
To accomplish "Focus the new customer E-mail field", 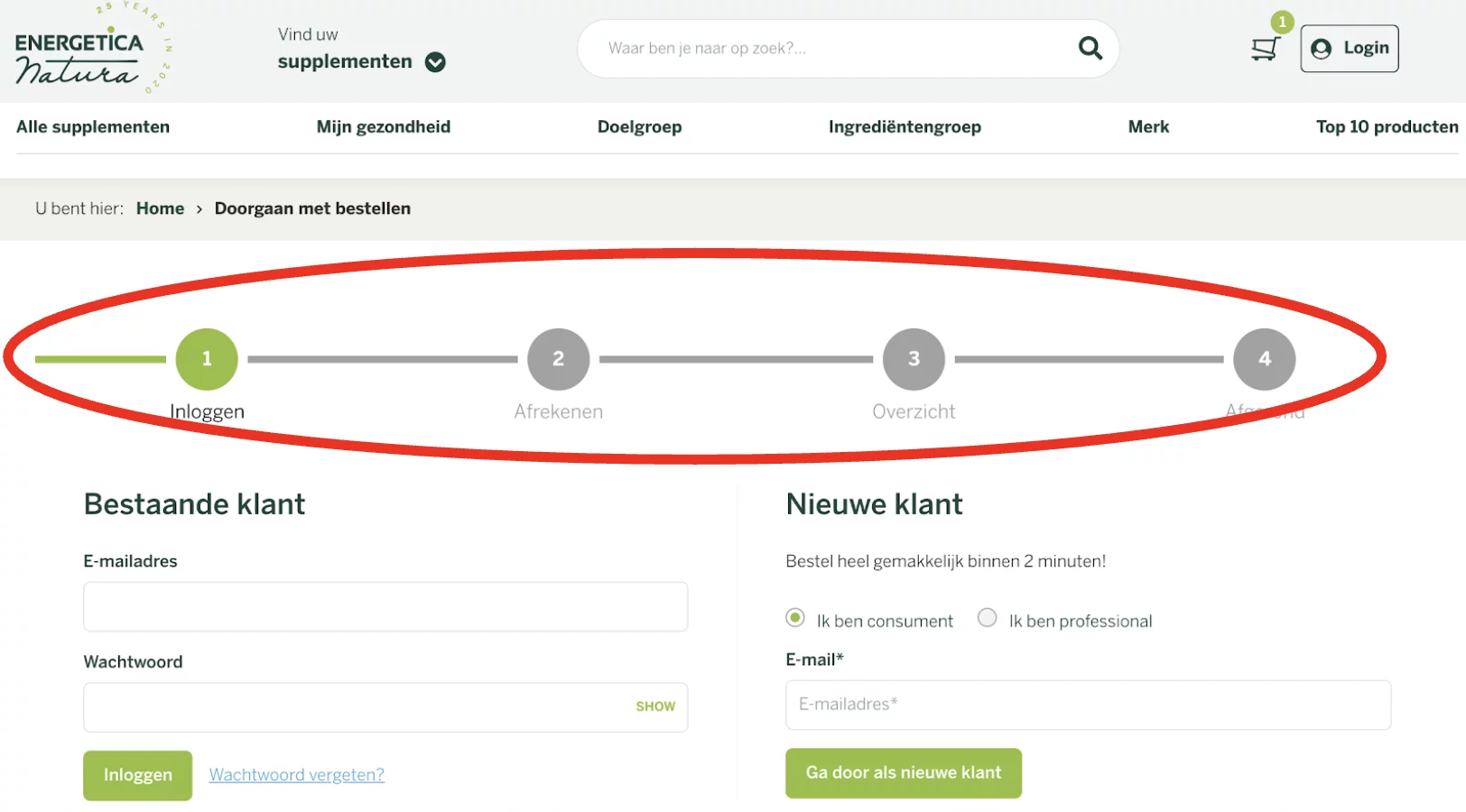I will (1088, 705).
